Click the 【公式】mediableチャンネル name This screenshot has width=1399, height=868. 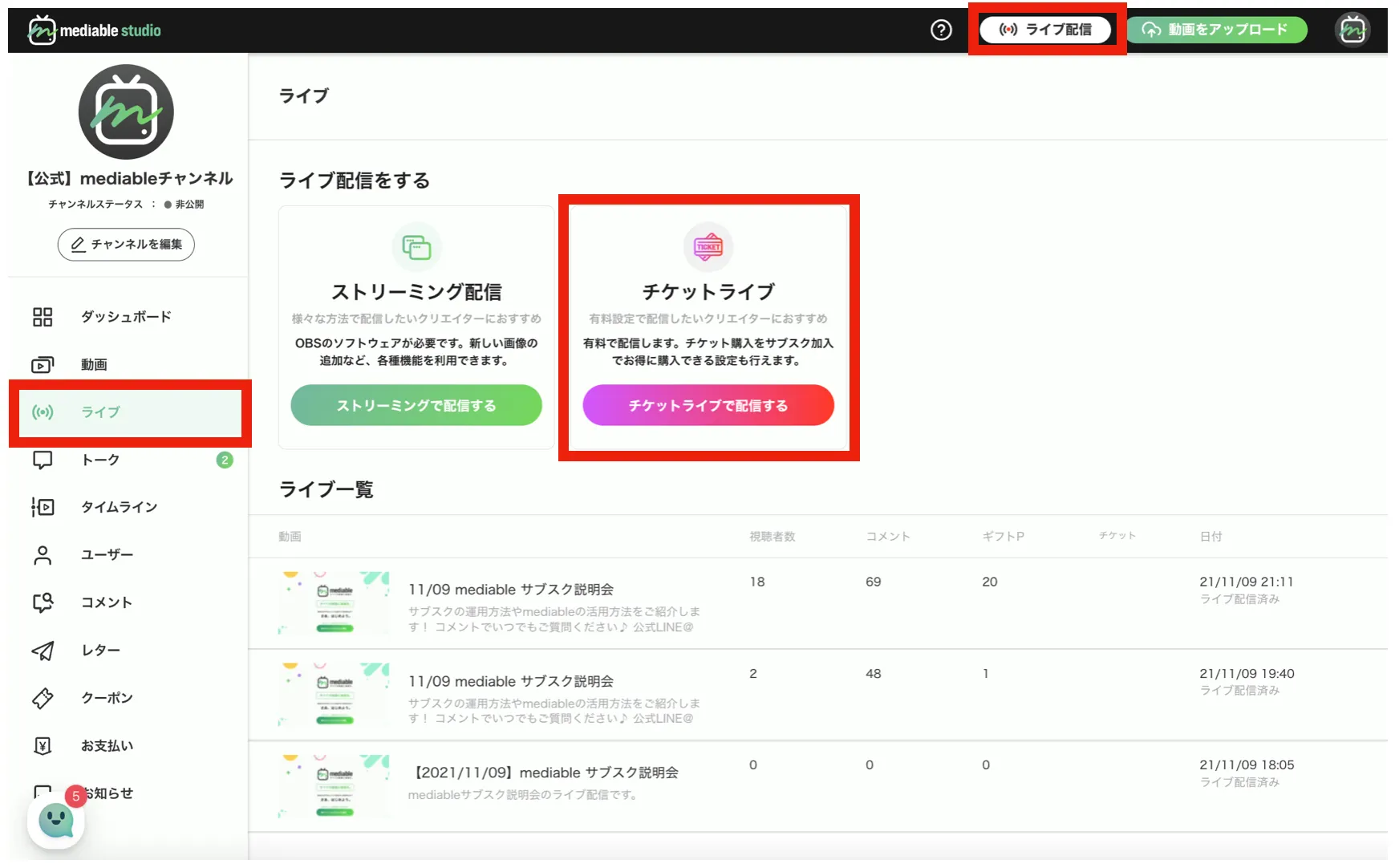coord(130,178)
